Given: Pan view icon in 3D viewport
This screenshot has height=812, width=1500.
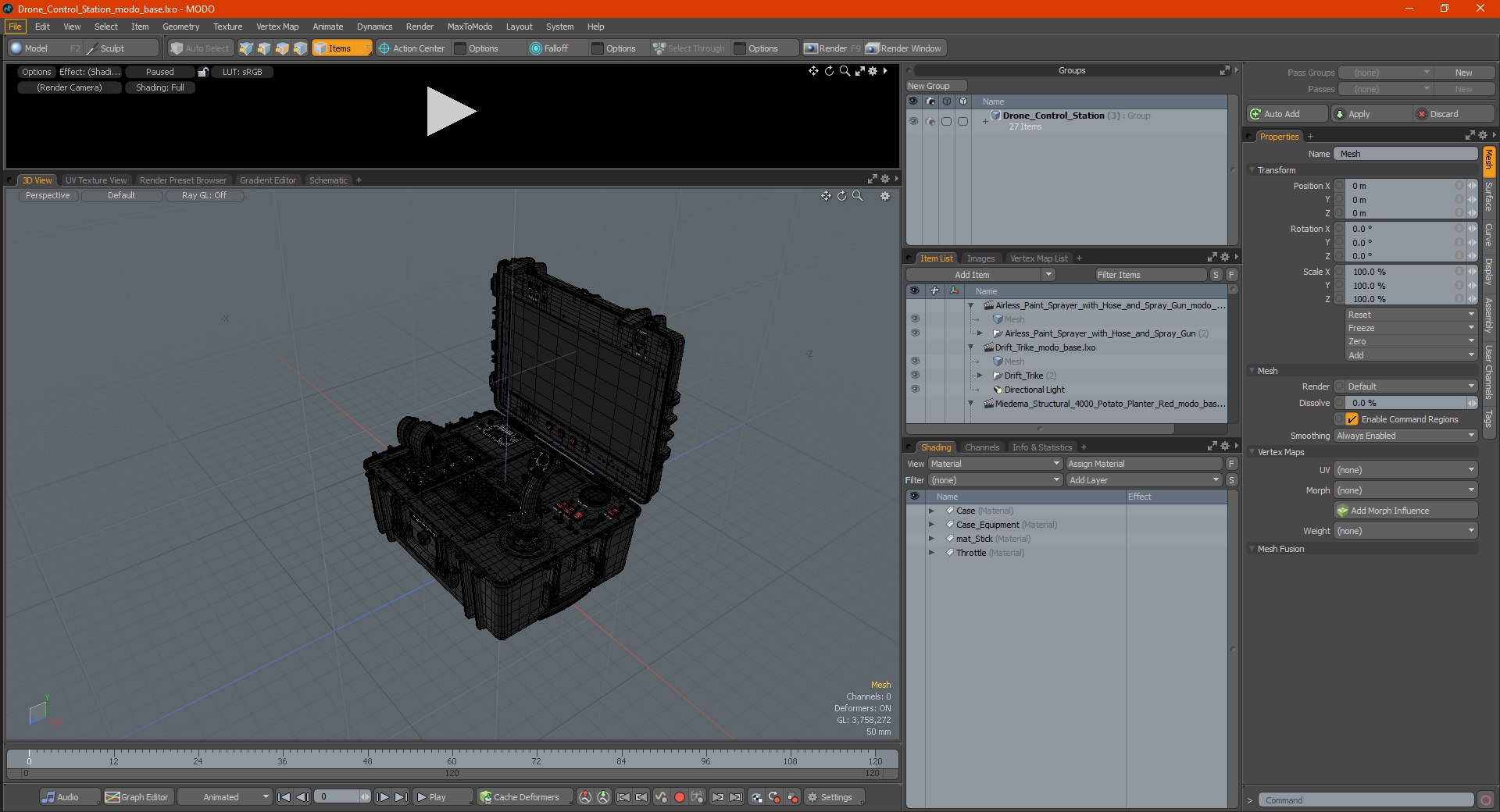Looking at the screenshot, I should 826,196.
